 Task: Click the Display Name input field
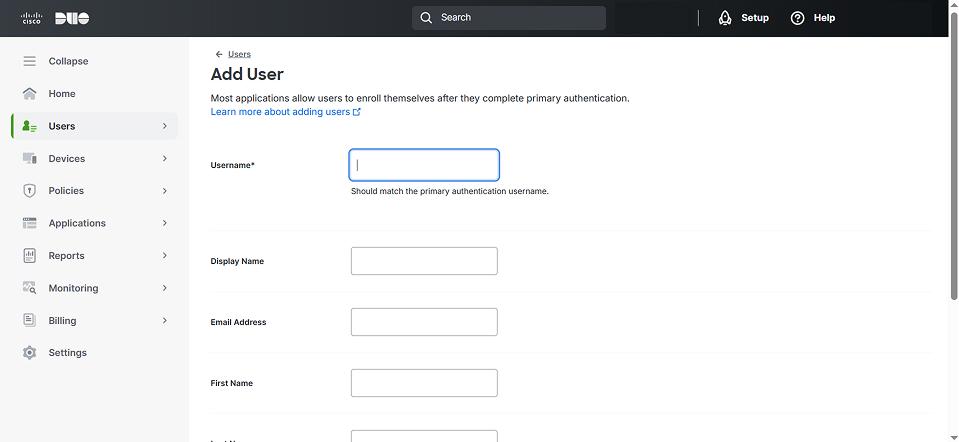424,261
